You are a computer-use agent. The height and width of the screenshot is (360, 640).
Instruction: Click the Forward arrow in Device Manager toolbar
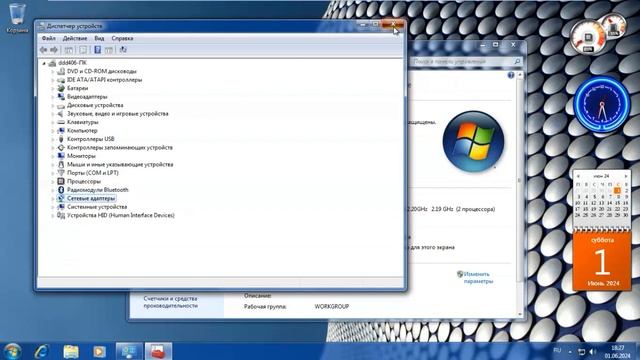click(x=53, y=50)
